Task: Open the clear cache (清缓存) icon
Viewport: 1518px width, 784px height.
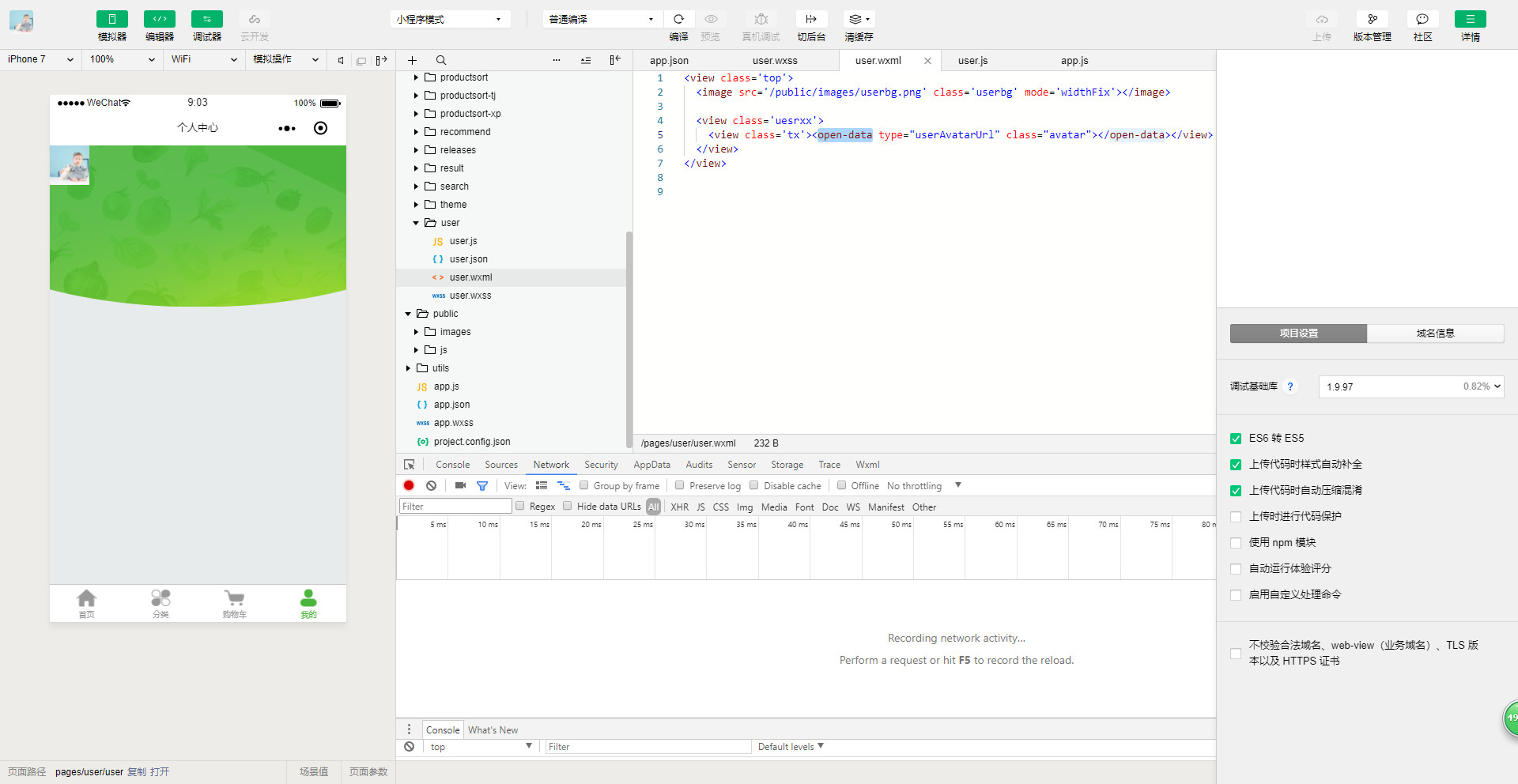Action: coord(859,19)
